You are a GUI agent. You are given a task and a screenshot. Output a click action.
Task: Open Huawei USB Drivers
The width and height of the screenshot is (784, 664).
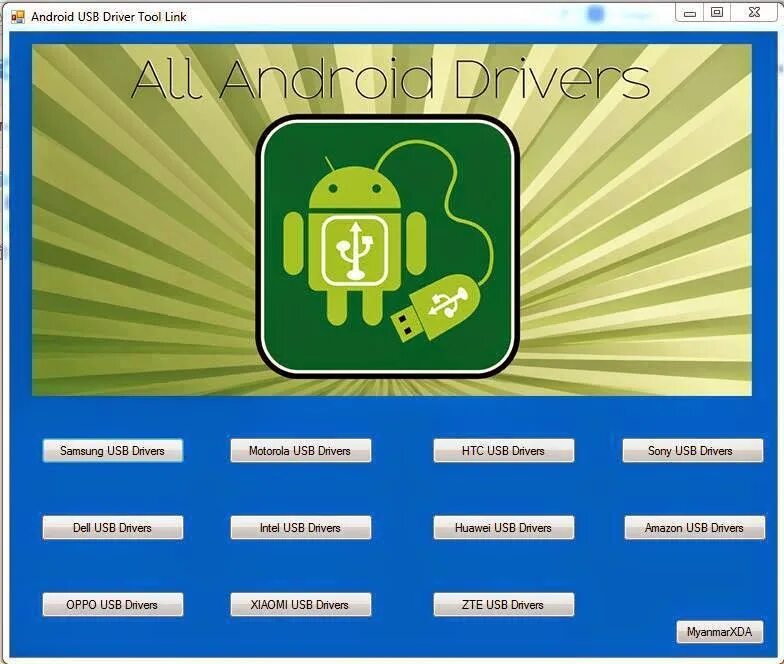coord(504,528)
